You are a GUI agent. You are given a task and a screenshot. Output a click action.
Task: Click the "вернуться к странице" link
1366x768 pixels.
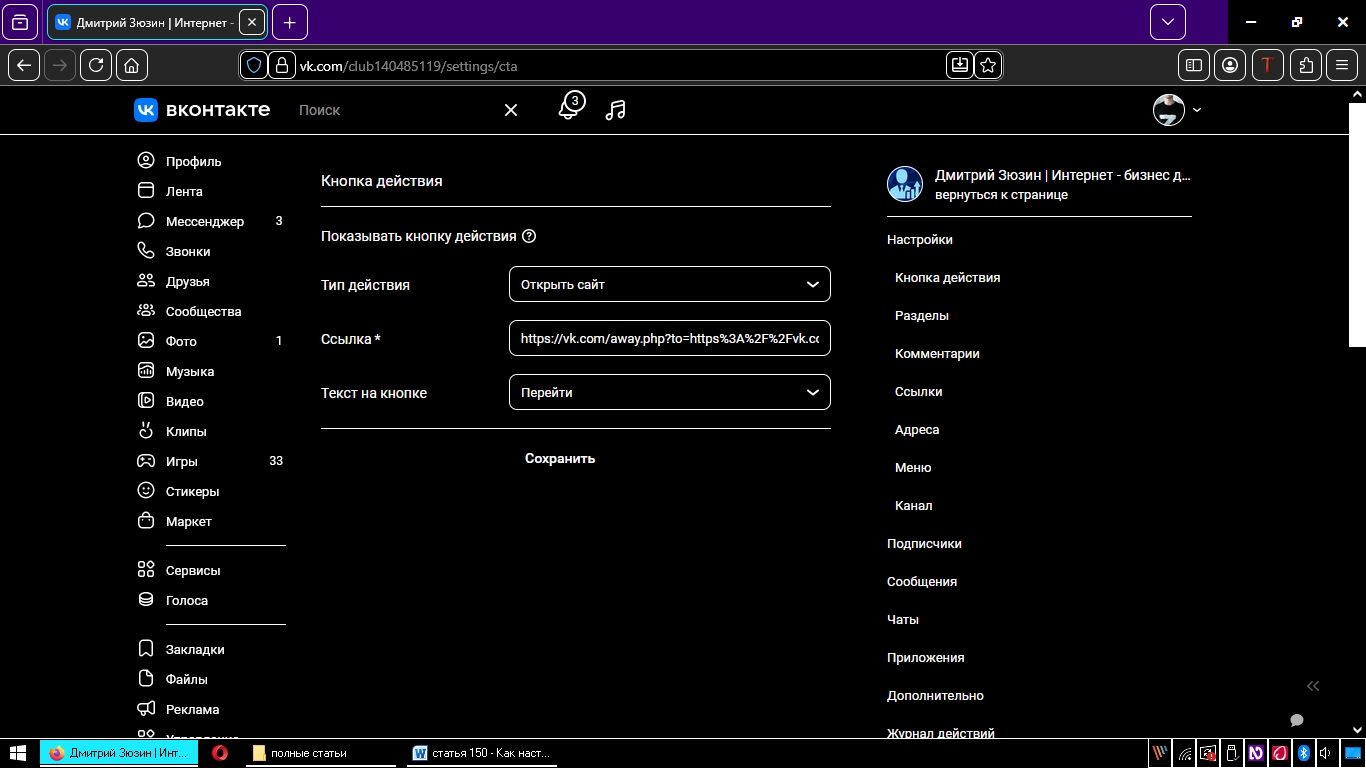(1001, 195)
